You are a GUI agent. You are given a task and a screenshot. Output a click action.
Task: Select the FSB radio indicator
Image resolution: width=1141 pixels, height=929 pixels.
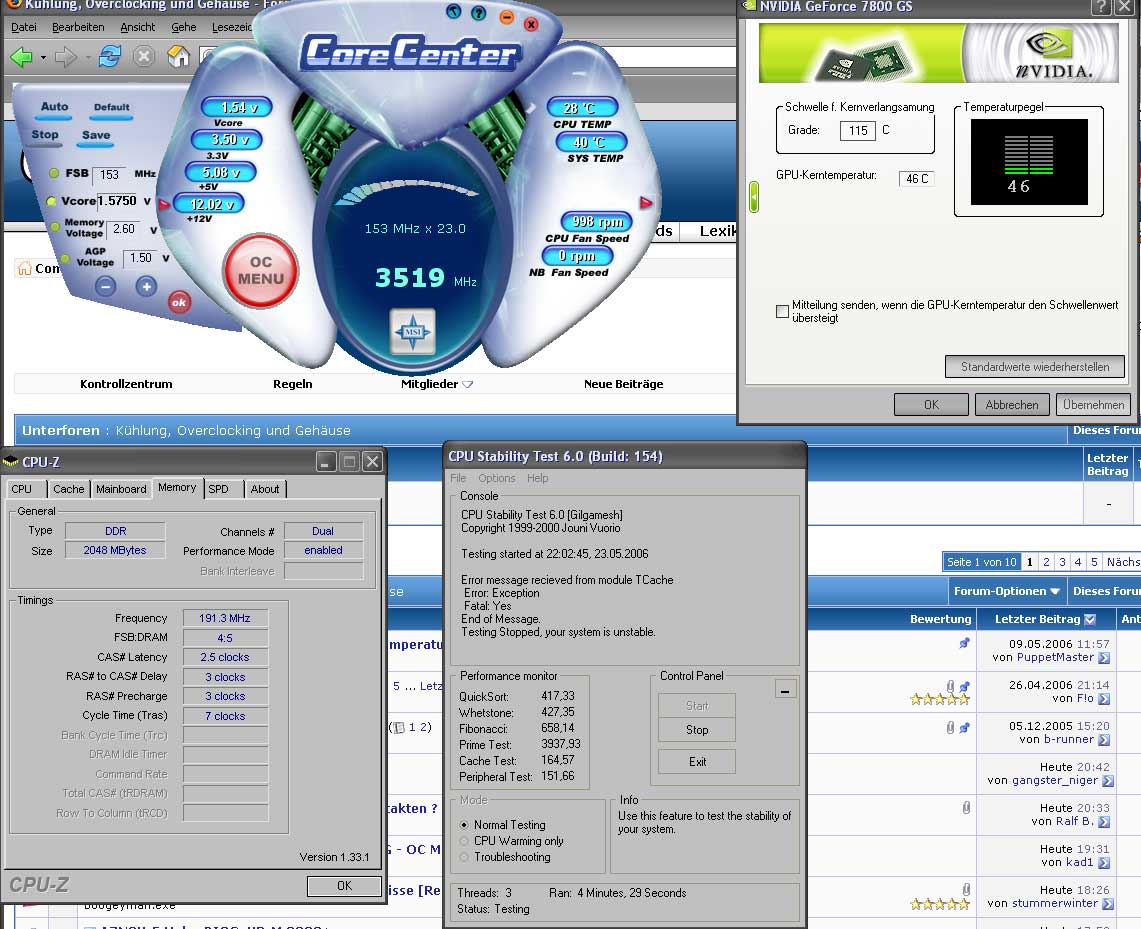pyautogui.click(x=54, y=173)
